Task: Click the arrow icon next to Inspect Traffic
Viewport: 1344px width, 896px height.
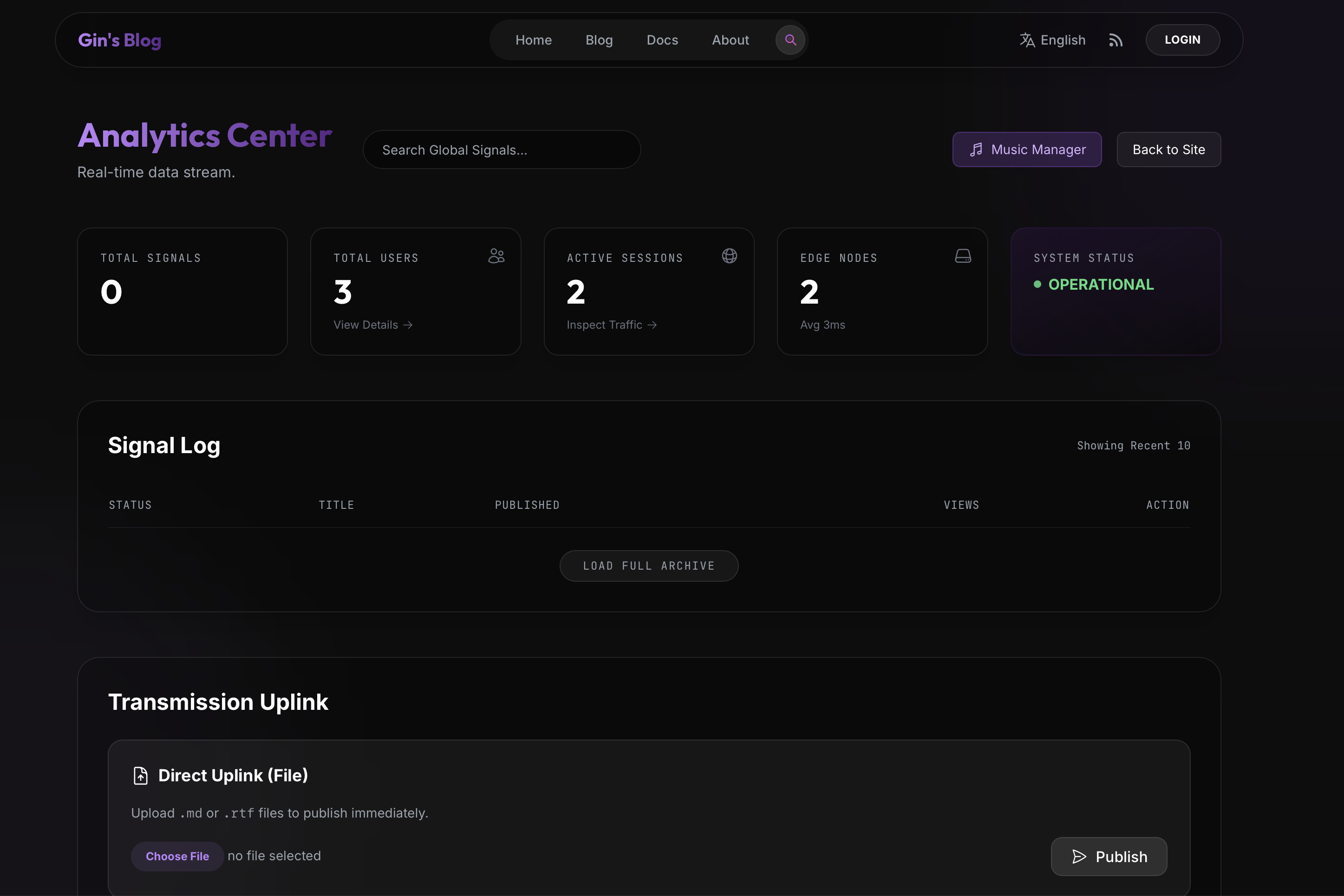Action: [652, 325]
